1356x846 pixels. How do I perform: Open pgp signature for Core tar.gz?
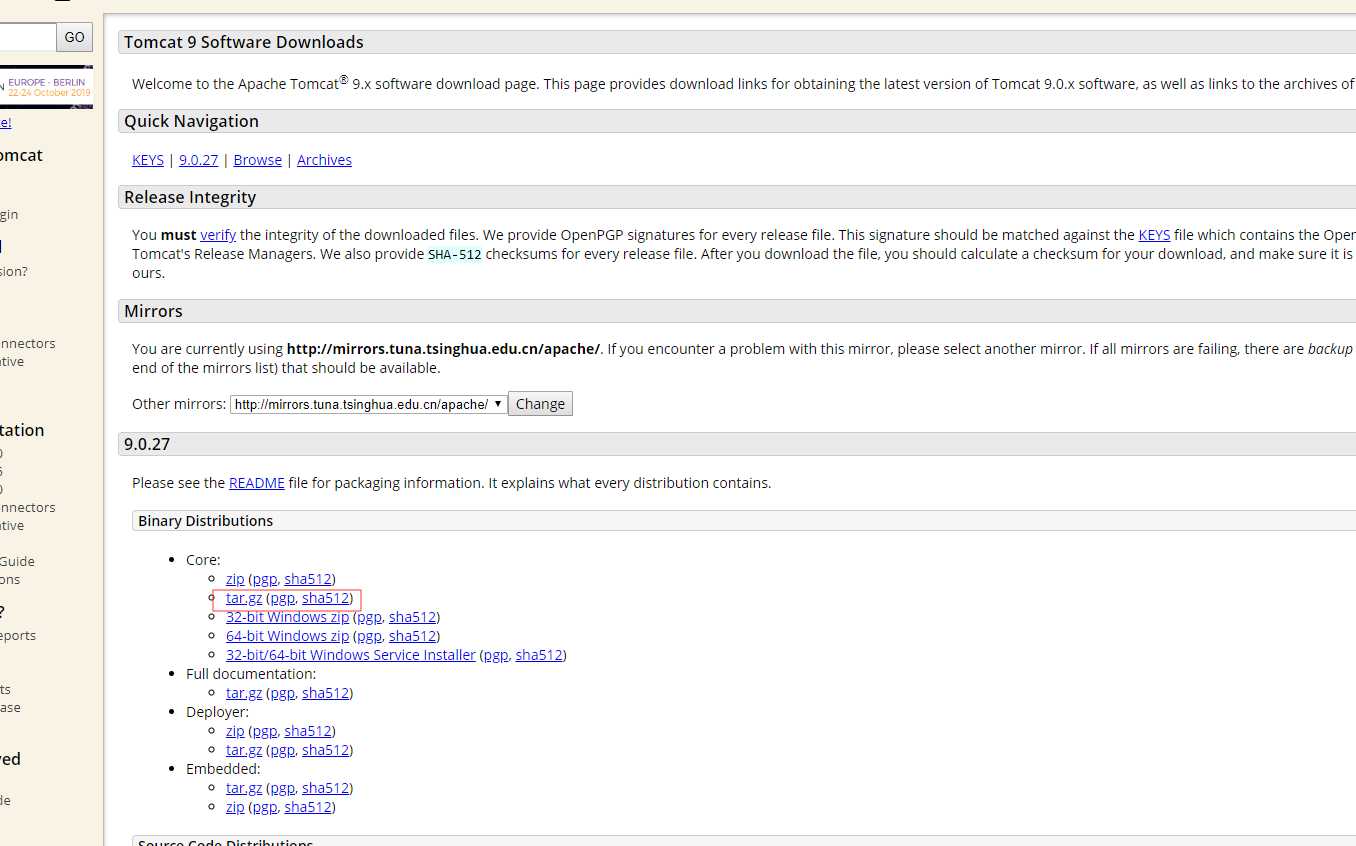pyautogui.click(x=282, y=598)
